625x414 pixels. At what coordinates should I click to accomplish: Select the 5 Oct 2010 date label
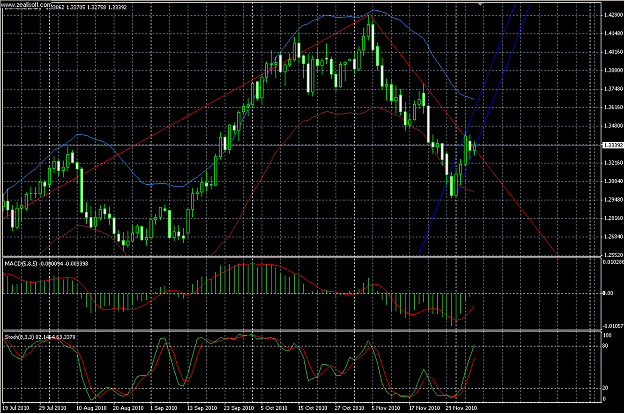point(274,408)
